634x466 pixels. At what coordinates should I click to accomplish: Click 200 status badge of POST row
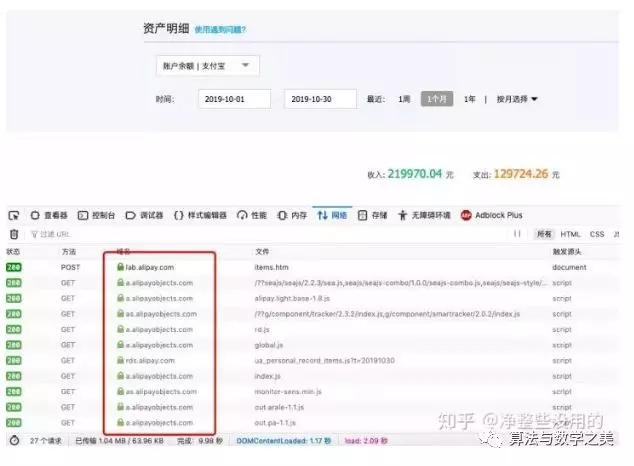[x=14, y=268]
